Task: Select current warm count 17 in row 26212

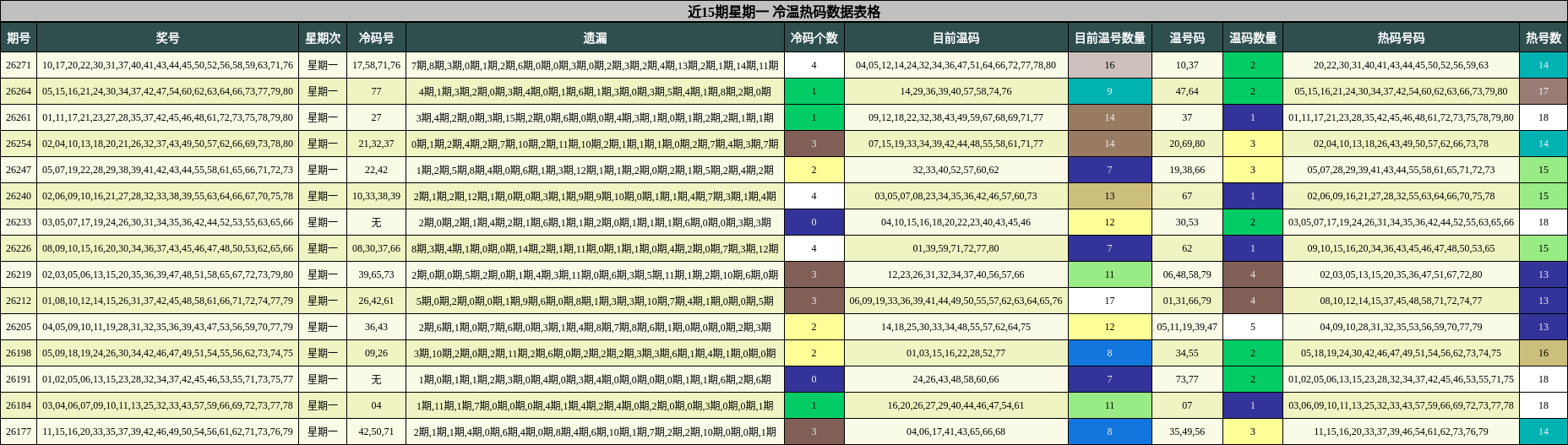Action: point(1109,301)
